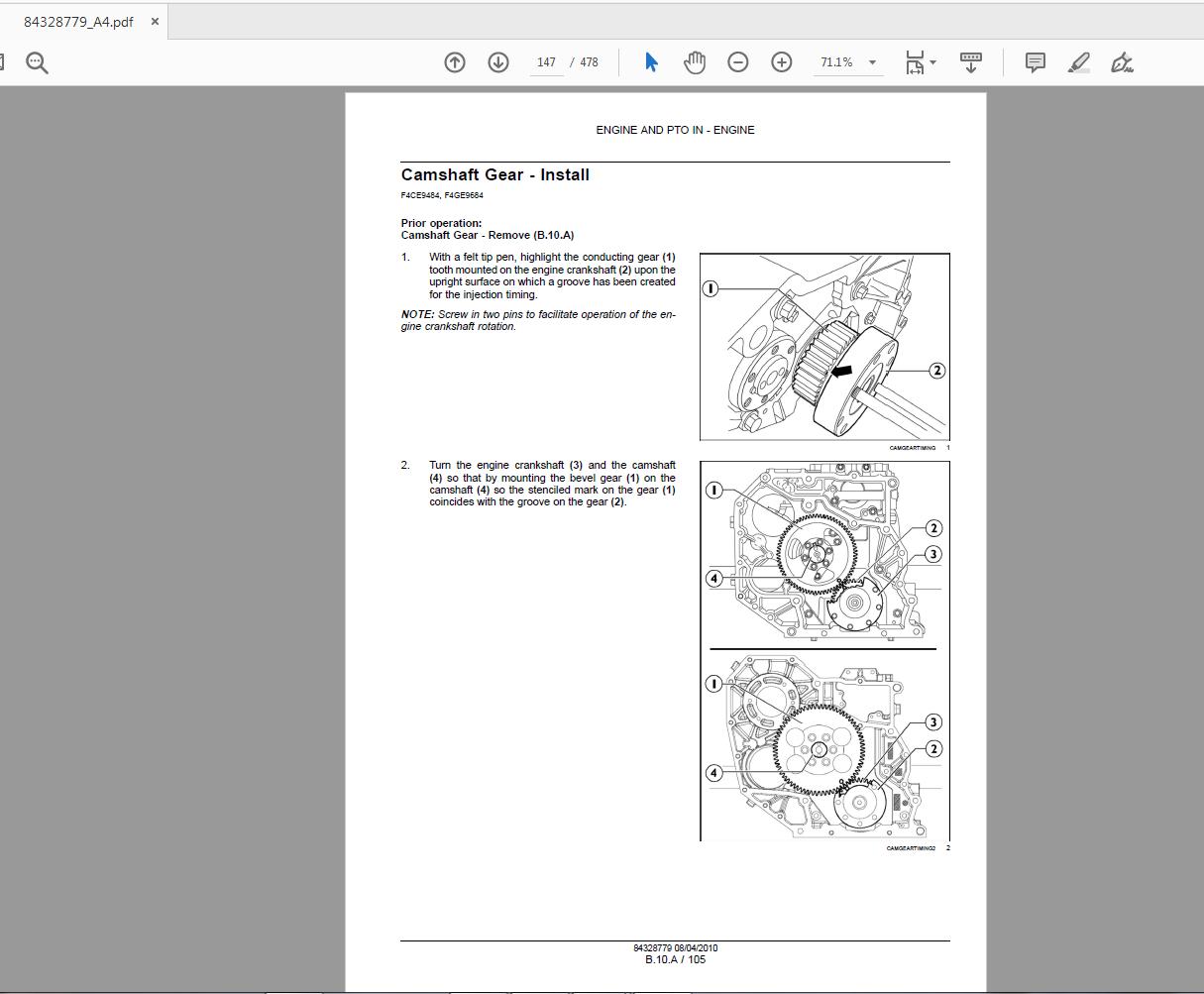The image size is (1204, 994).
Task: Select the highlighter pen tool
Action: (1079, 62)
